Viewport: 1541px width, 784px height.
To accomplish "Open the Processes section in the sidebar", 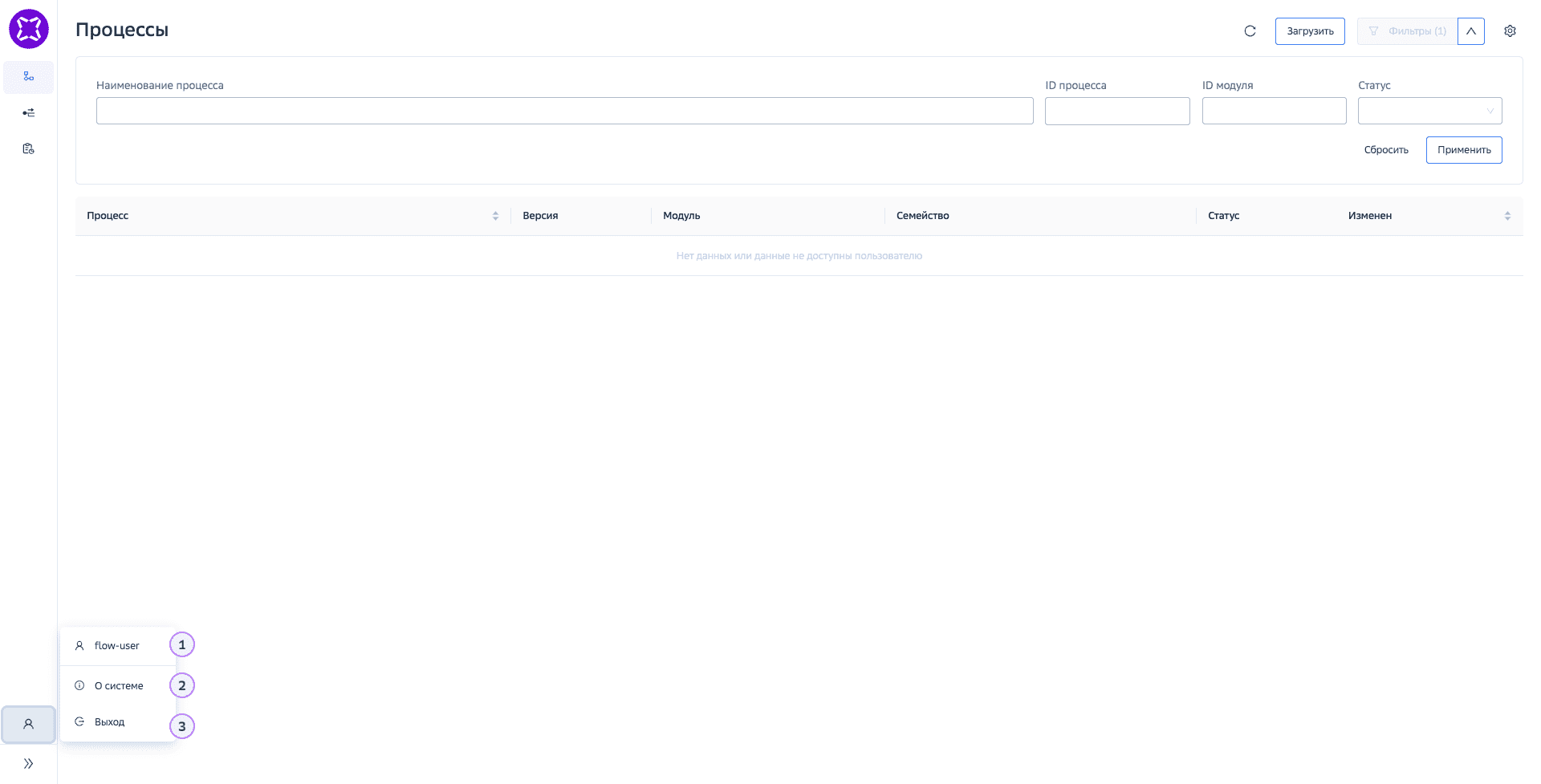I will coord(28,77).
